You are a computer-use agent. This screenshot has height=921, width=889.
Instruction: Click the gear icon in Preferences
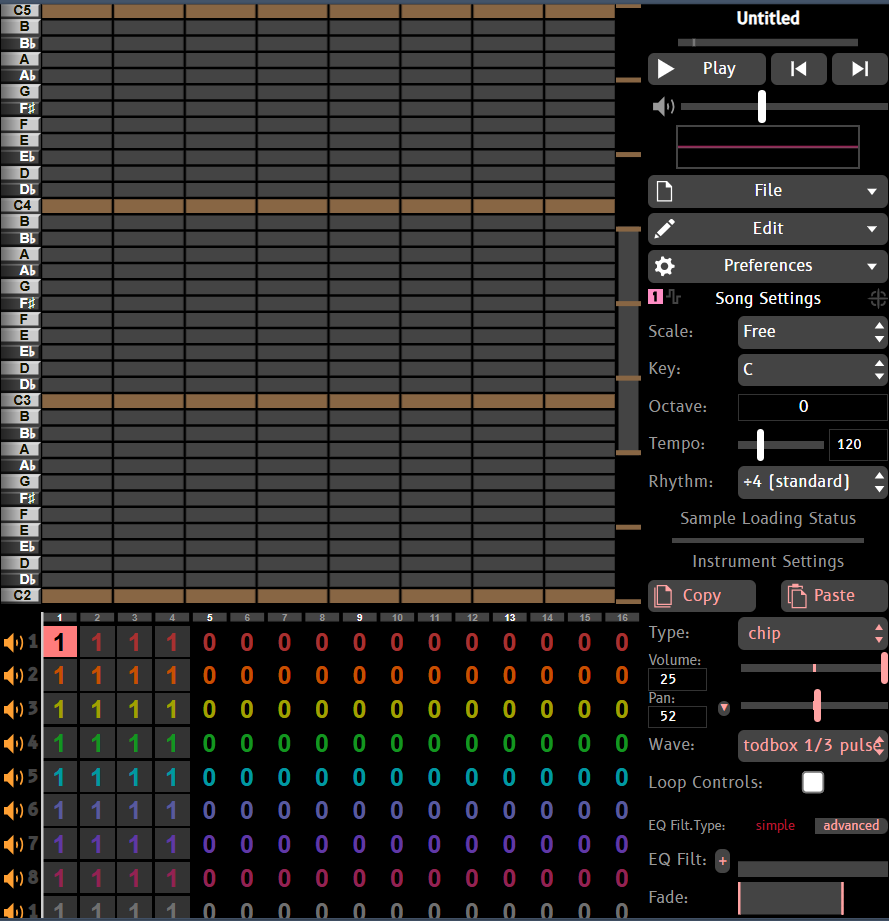click(665, 266)
